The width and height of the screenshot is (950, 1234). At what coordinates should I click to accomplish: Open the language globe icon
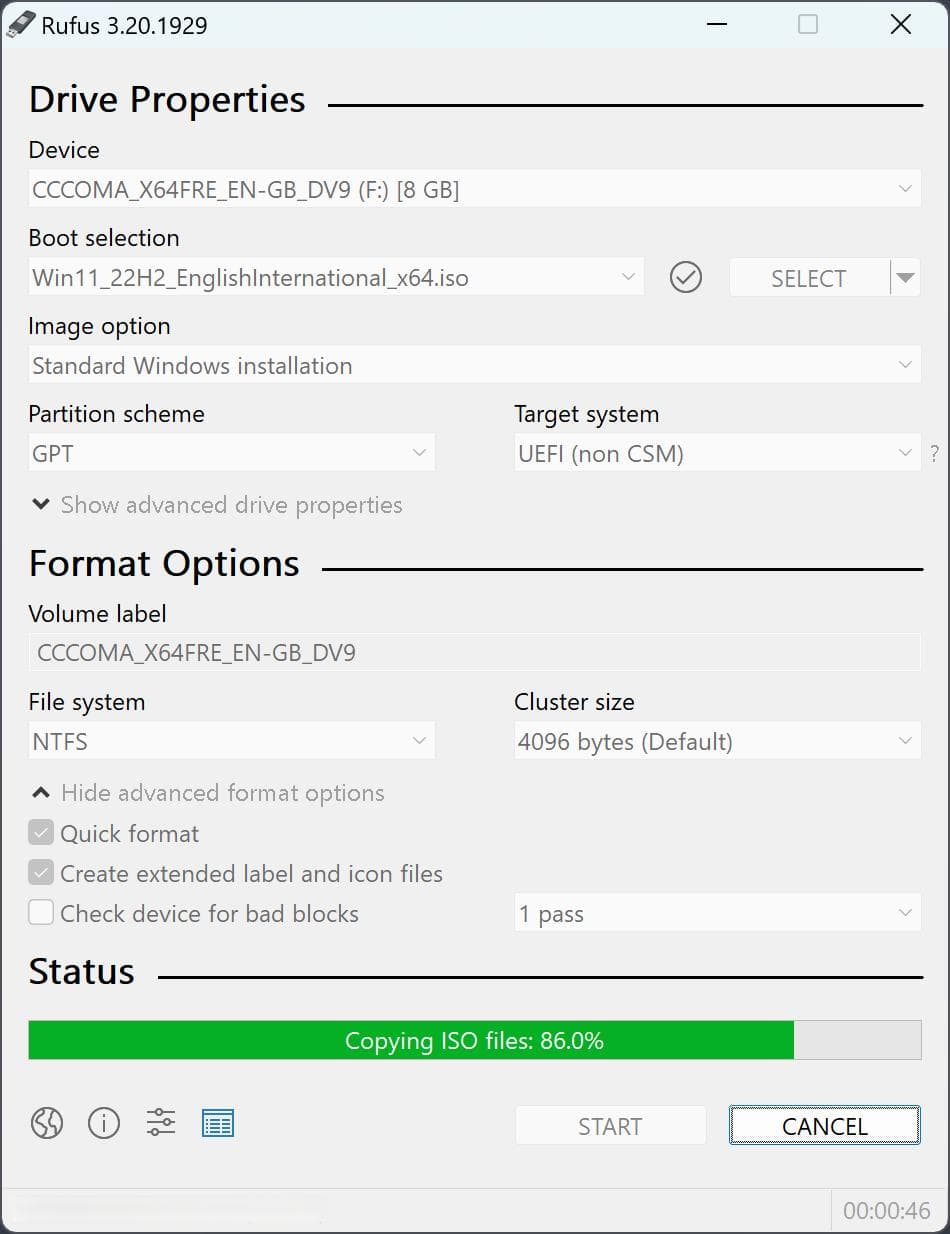(47, 1124)
